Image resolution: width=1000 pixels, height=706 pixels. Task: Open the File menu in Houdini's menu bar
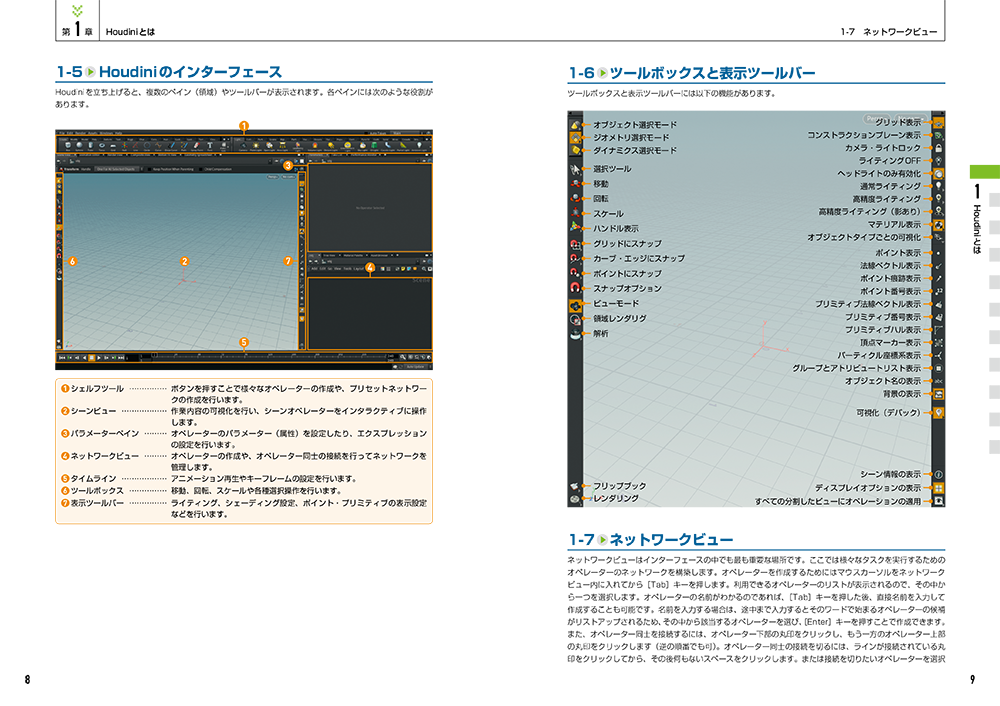click(61, 133)
